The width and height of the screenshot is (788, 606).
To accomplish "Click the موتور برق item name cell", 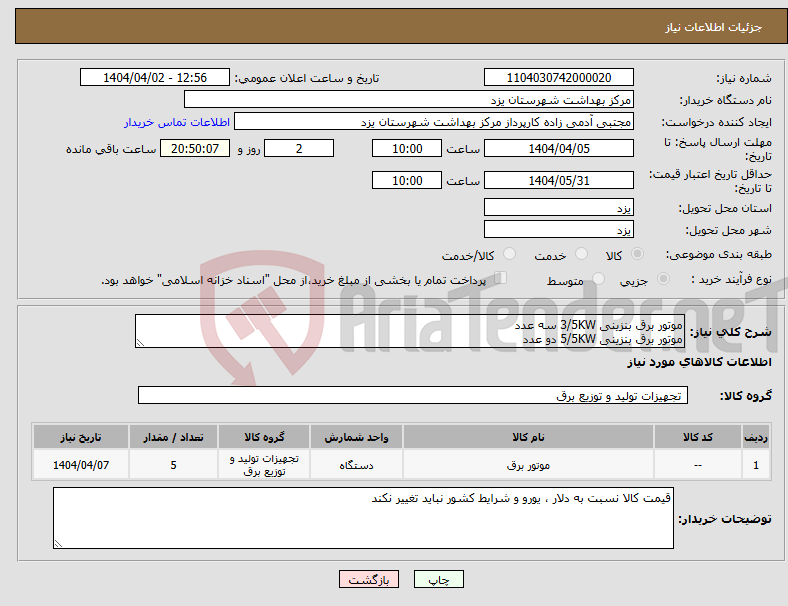I will pos(528,465).
